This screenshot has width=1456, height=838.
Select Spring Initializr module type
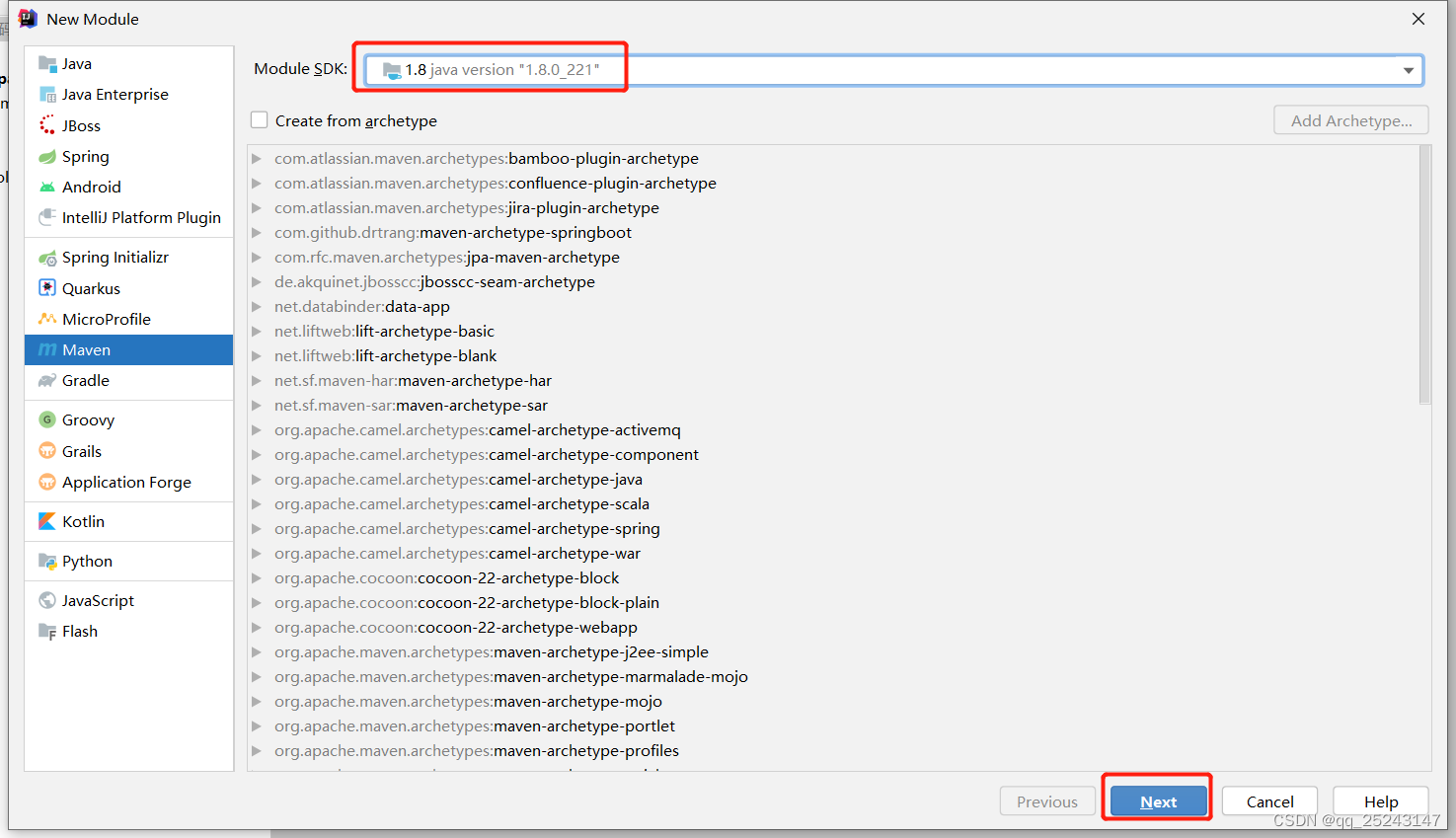129,258
